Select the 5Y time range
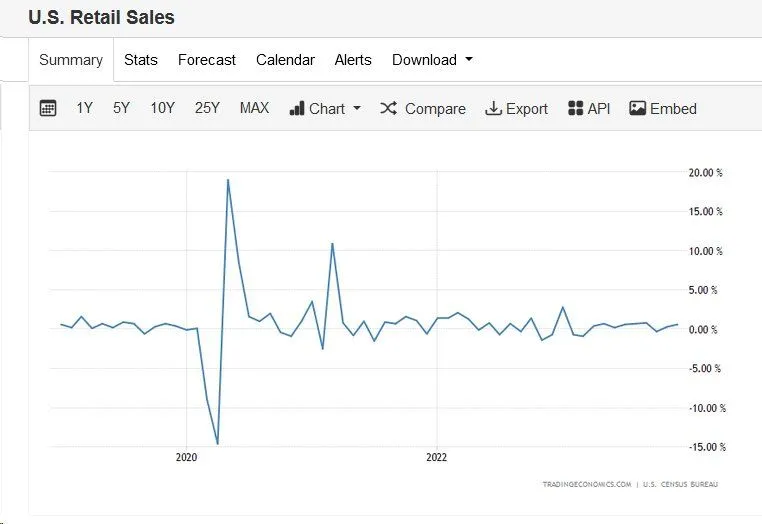 click(x=121, y=108)
